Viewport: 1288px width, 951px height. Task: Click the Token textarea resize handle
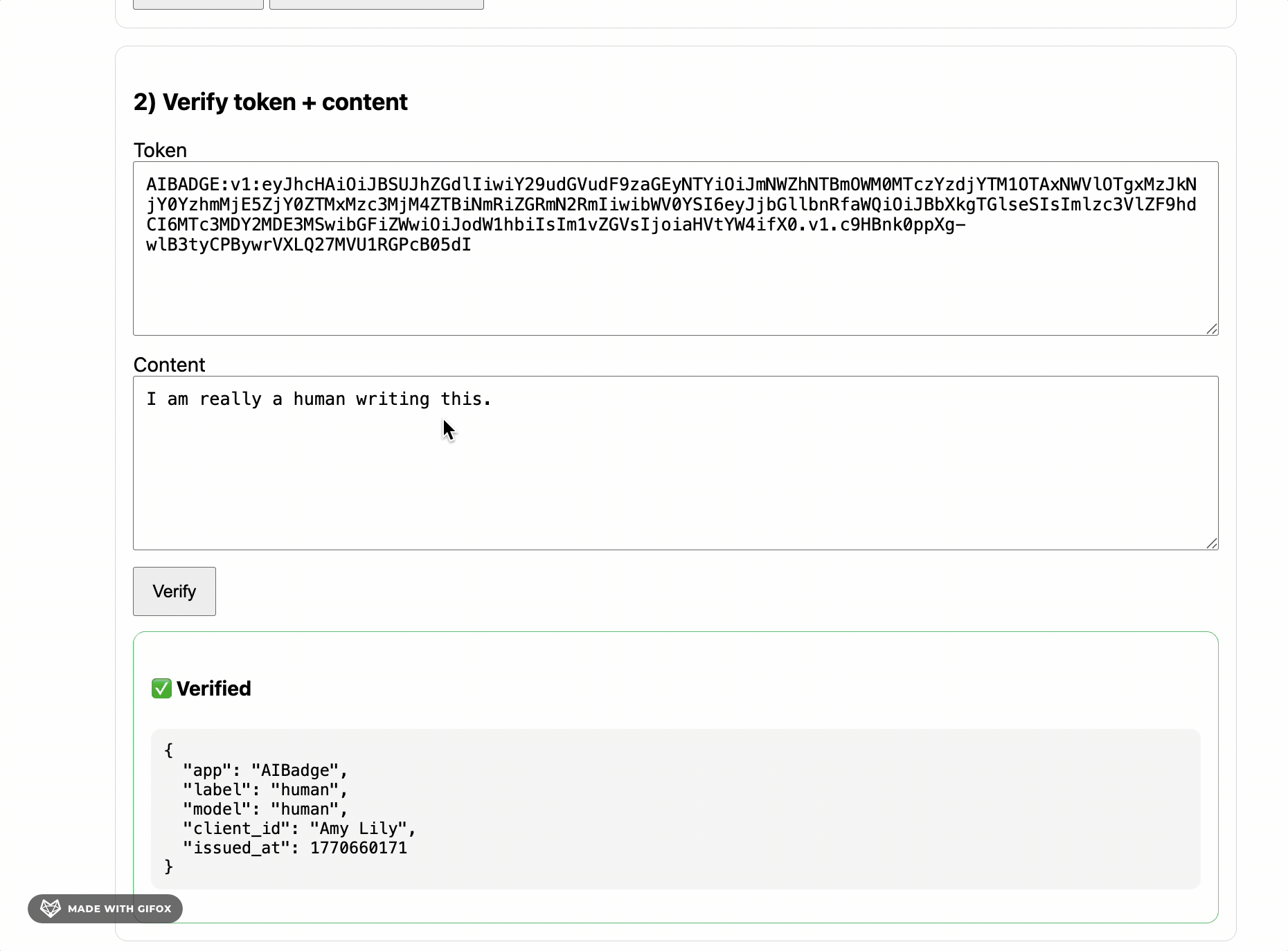(1212, 329)
